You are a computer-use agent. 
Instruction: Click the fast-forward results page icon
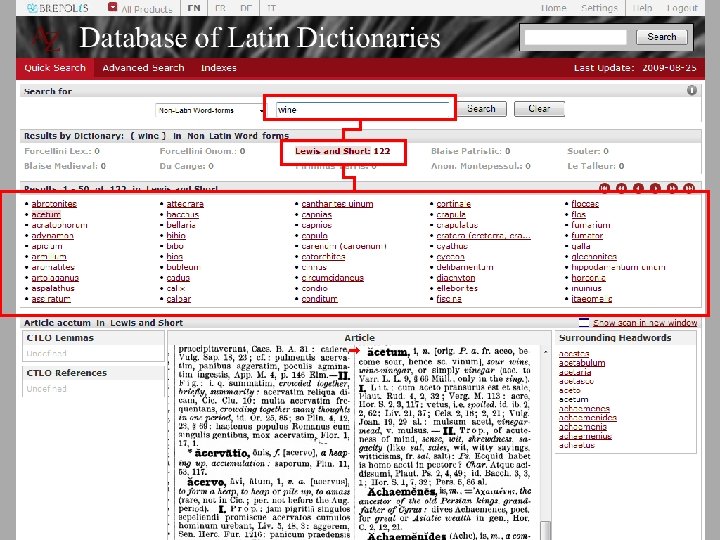672,188
